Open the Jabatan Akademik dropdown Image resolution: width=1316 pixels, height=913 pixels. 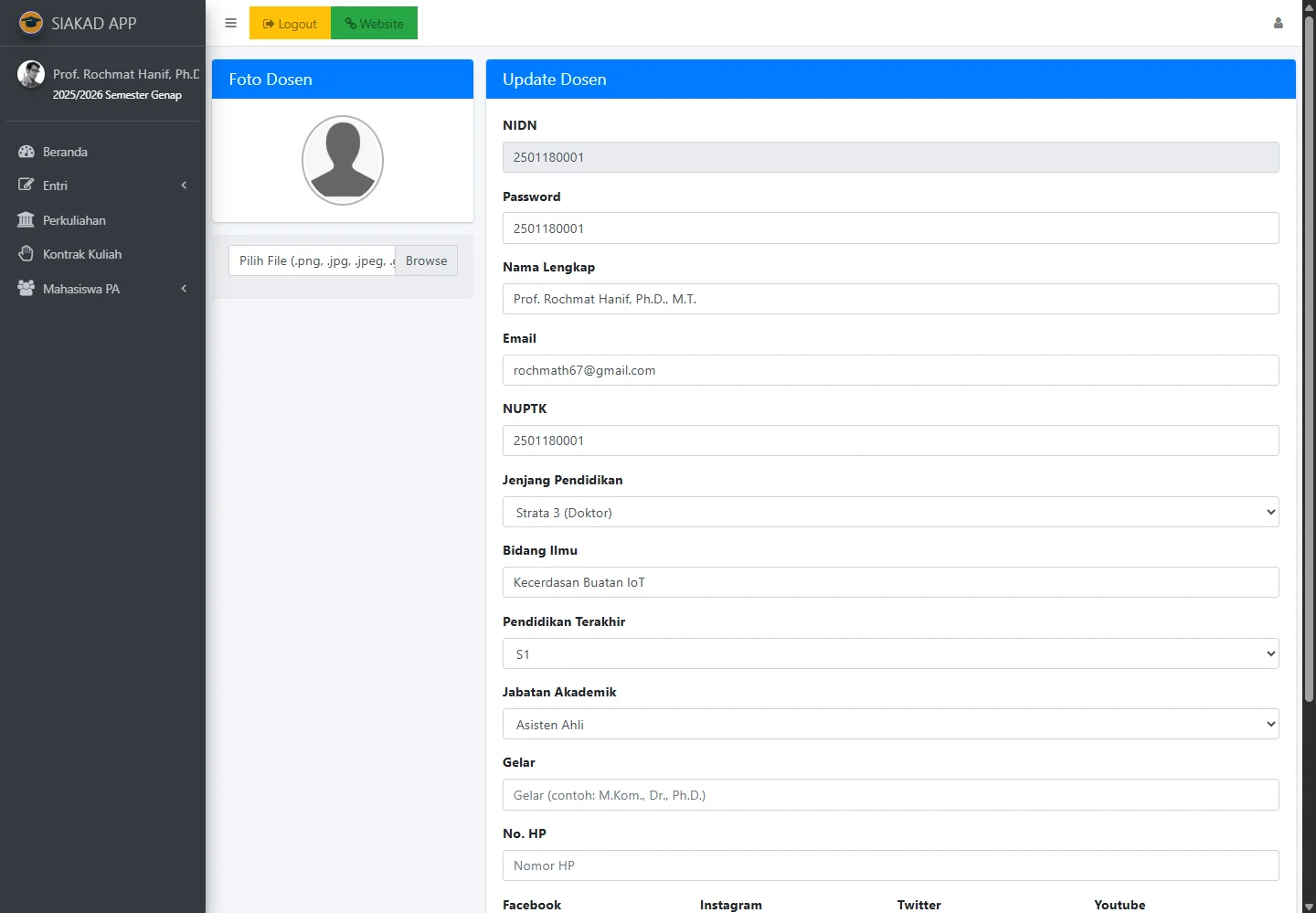coord(890,725)
